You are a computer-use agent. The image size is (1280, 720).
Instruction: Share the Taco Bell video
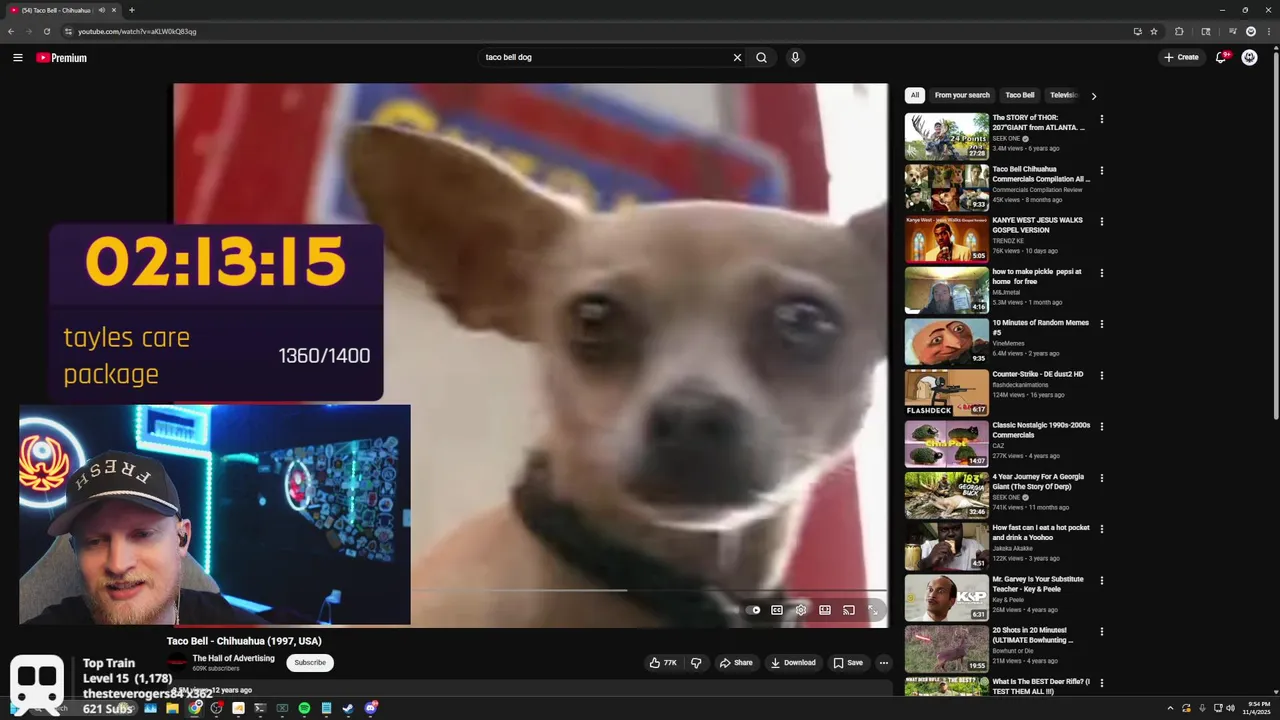pos(736,663)
